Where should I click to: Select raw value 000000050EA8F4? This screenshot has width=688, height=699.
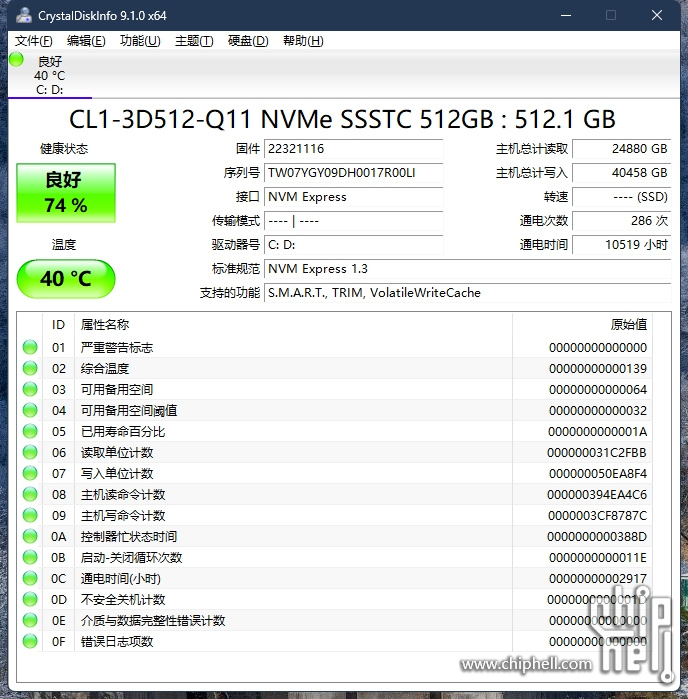pyautogui.click(x=597, y=473)
